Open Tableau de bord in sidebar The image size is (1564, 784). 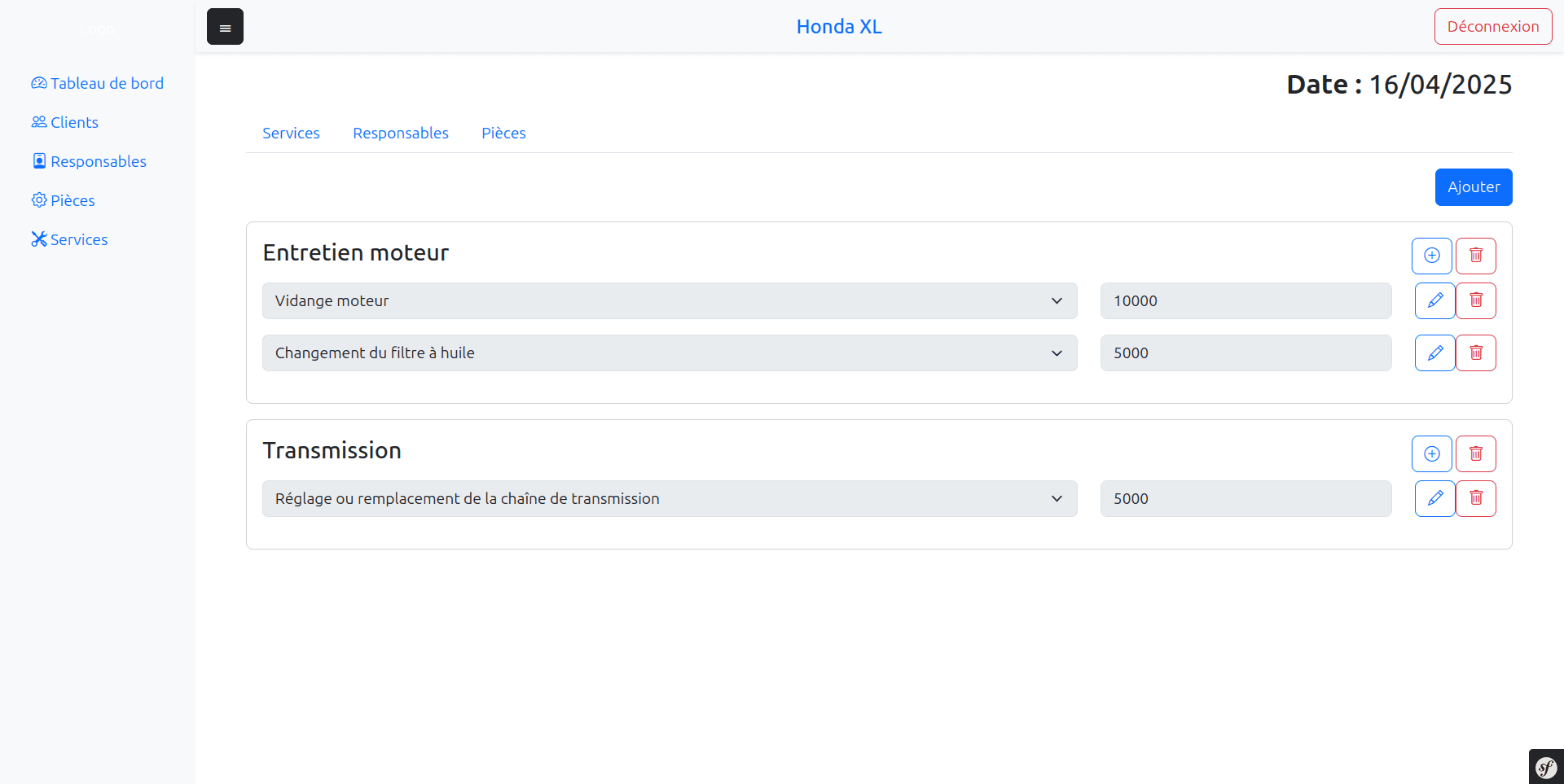(98, 83)
